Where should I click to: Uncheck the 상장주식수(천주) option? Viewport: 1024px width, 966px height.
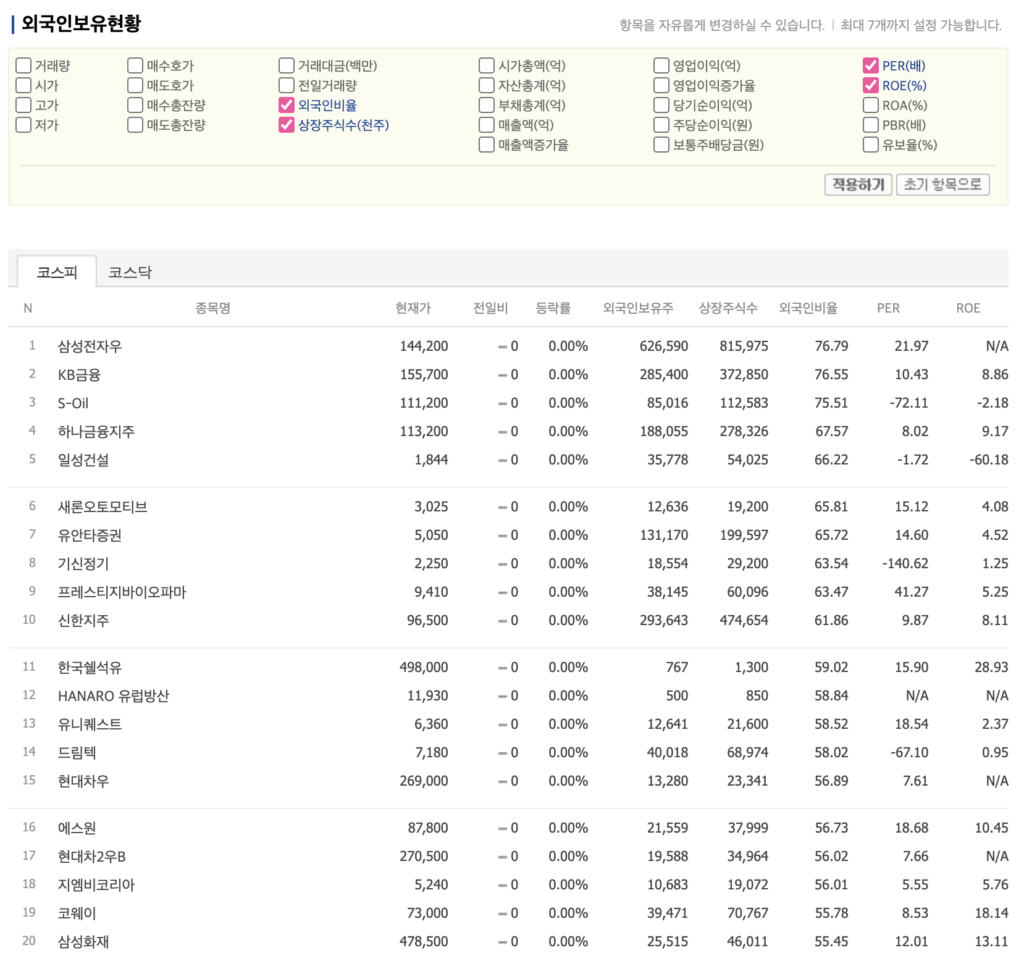[x=287, y=125]
